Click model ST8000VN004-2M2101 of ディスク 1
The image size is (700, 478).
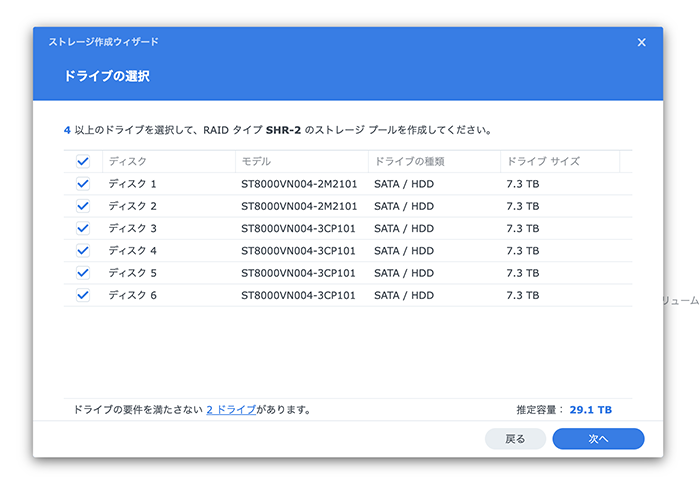[299, 184]
